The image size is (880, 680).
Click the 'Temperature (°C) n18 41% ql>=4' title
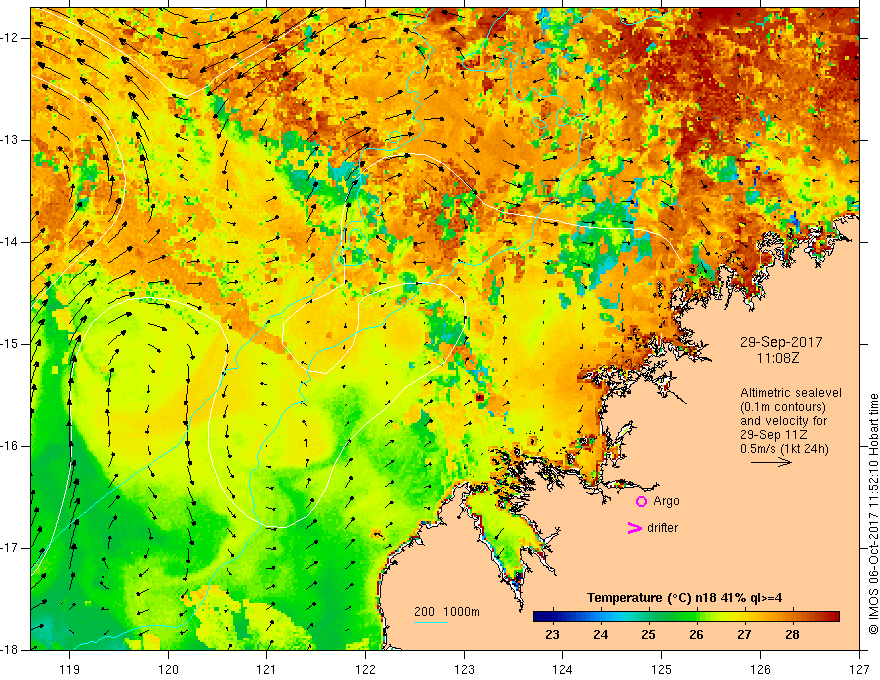point(684,598)
